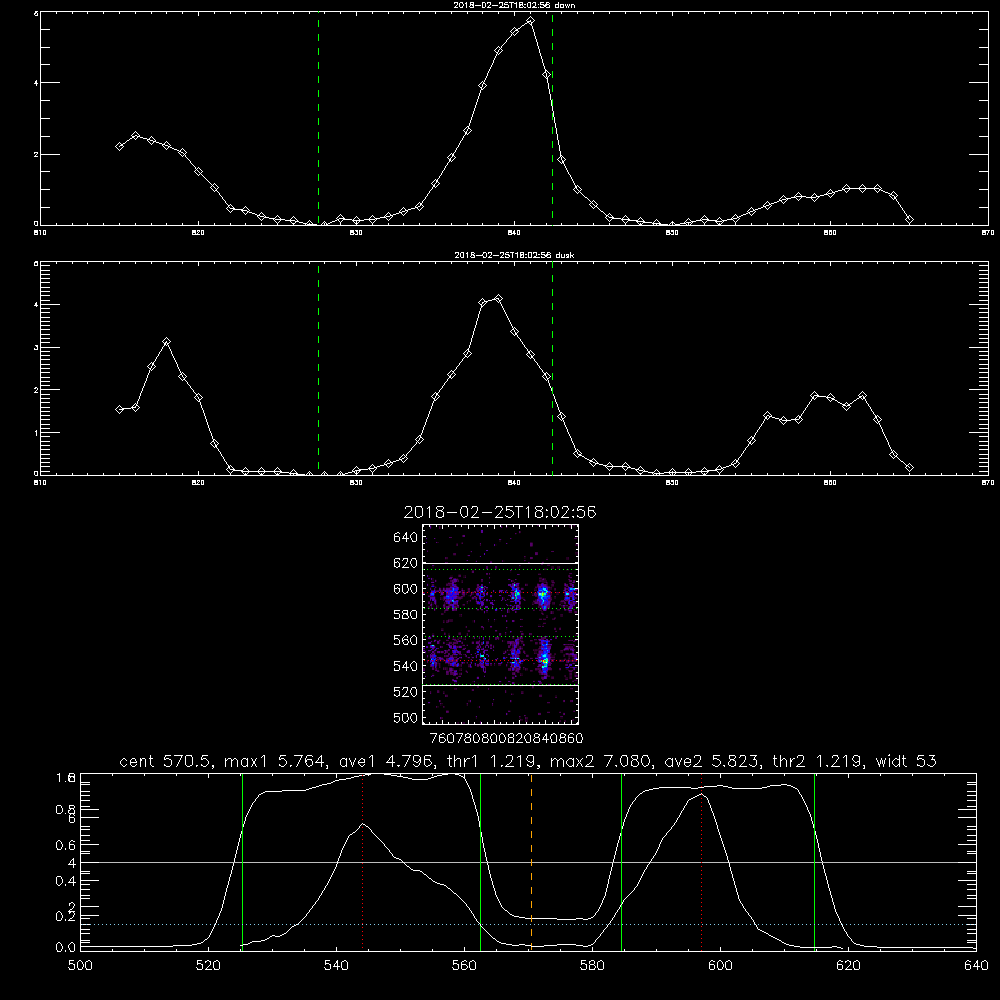1000x1000 pixels.
Task: Select "thr1 1.219" in the stats line
Action: coord(490,761)
